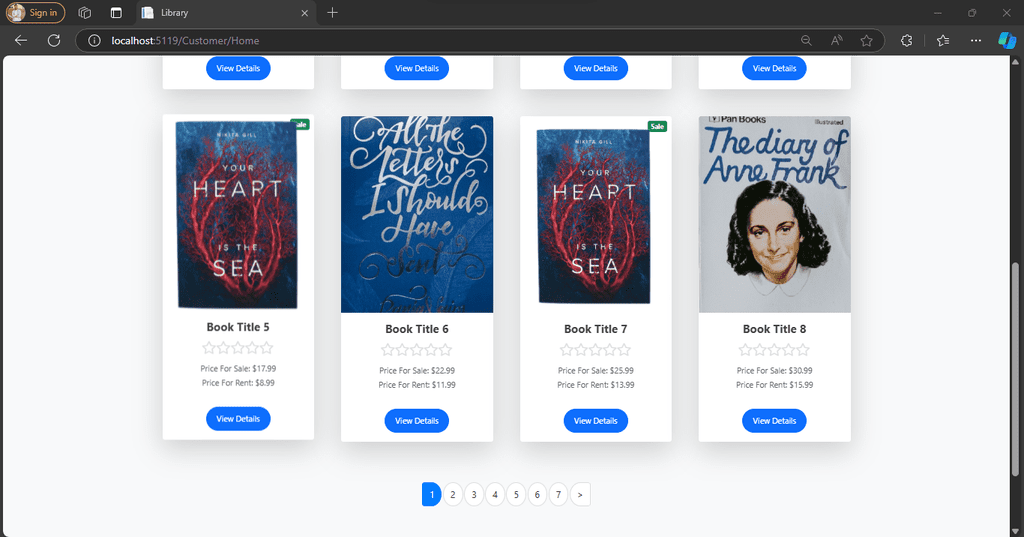Close the Library tab

tap(304, 12)
